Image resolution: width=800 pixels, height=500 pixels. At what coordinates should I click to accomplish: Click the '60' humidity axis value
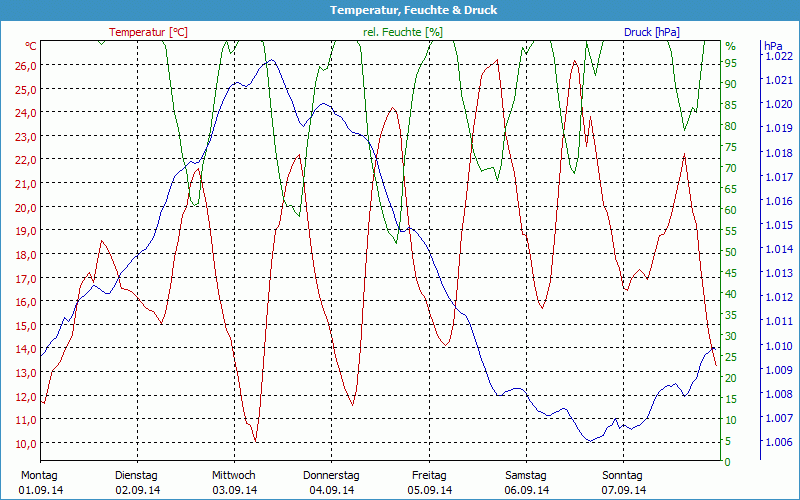(731, 210)
